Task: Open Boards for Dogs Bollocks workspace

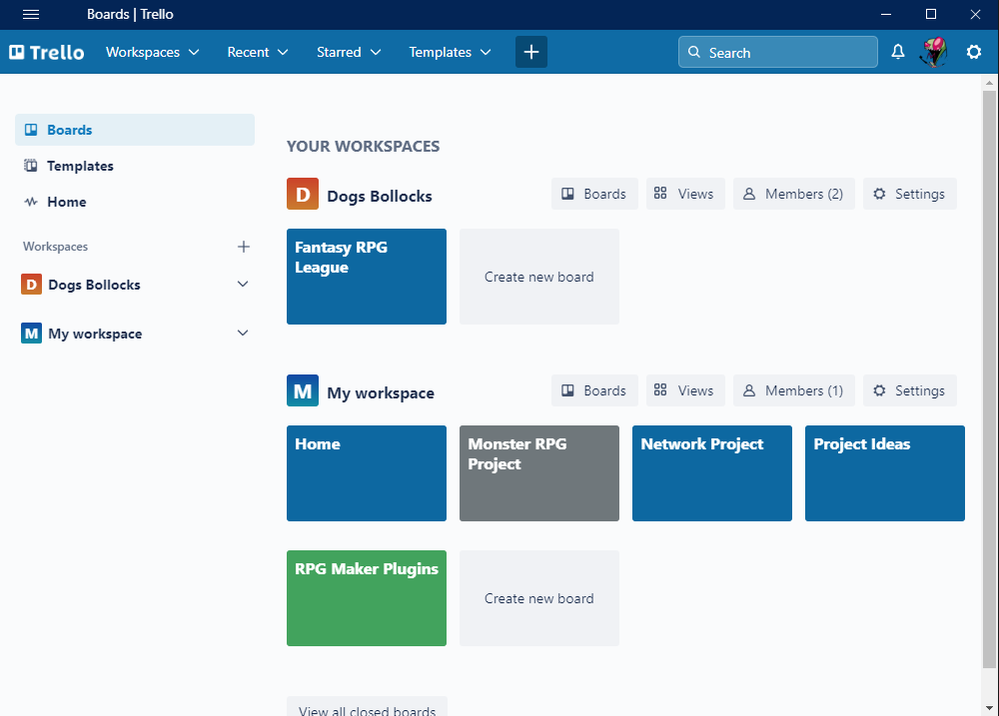Action: point(594,194)
